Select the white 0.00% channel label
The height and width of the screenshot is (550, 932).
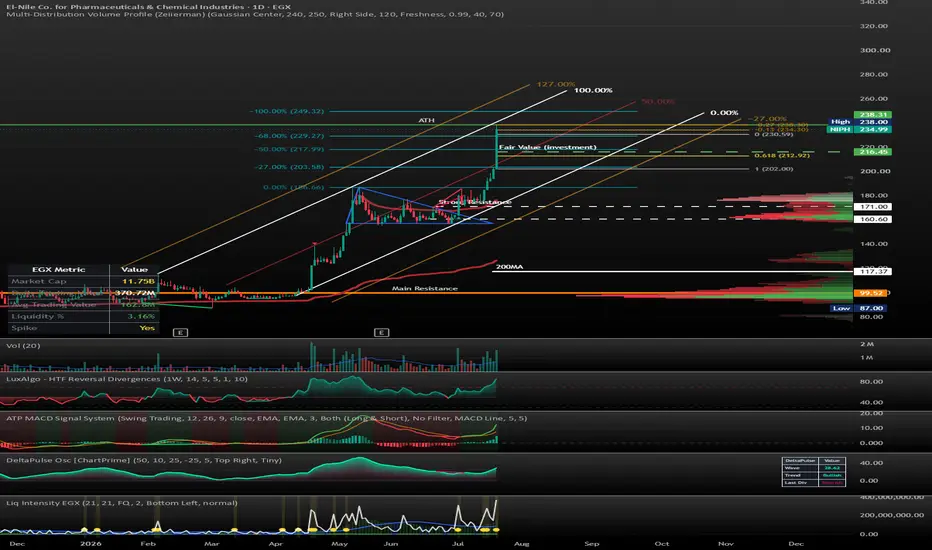pyautogui.click(x=724, y=112)
